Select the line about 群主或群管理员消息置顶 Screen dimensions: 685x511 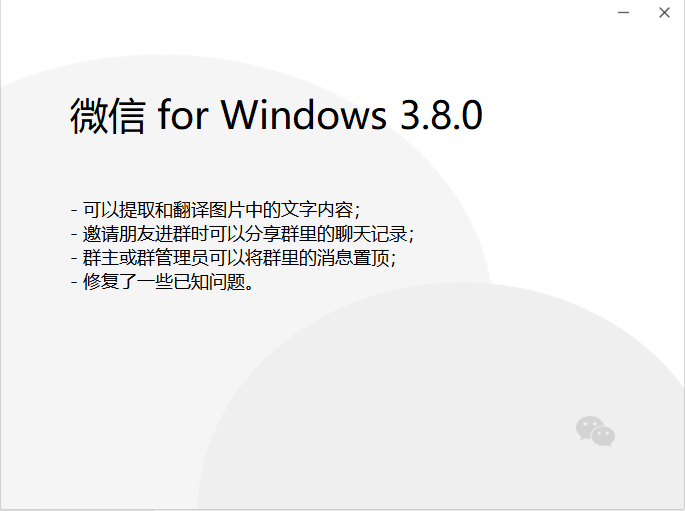pos(233,258)
